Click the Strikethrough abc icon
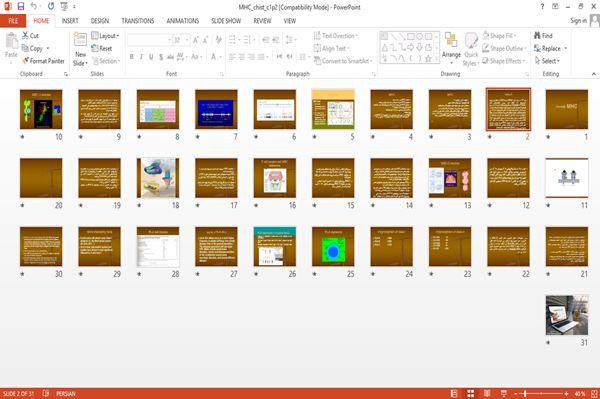600x399 pixels. (170, 57)
